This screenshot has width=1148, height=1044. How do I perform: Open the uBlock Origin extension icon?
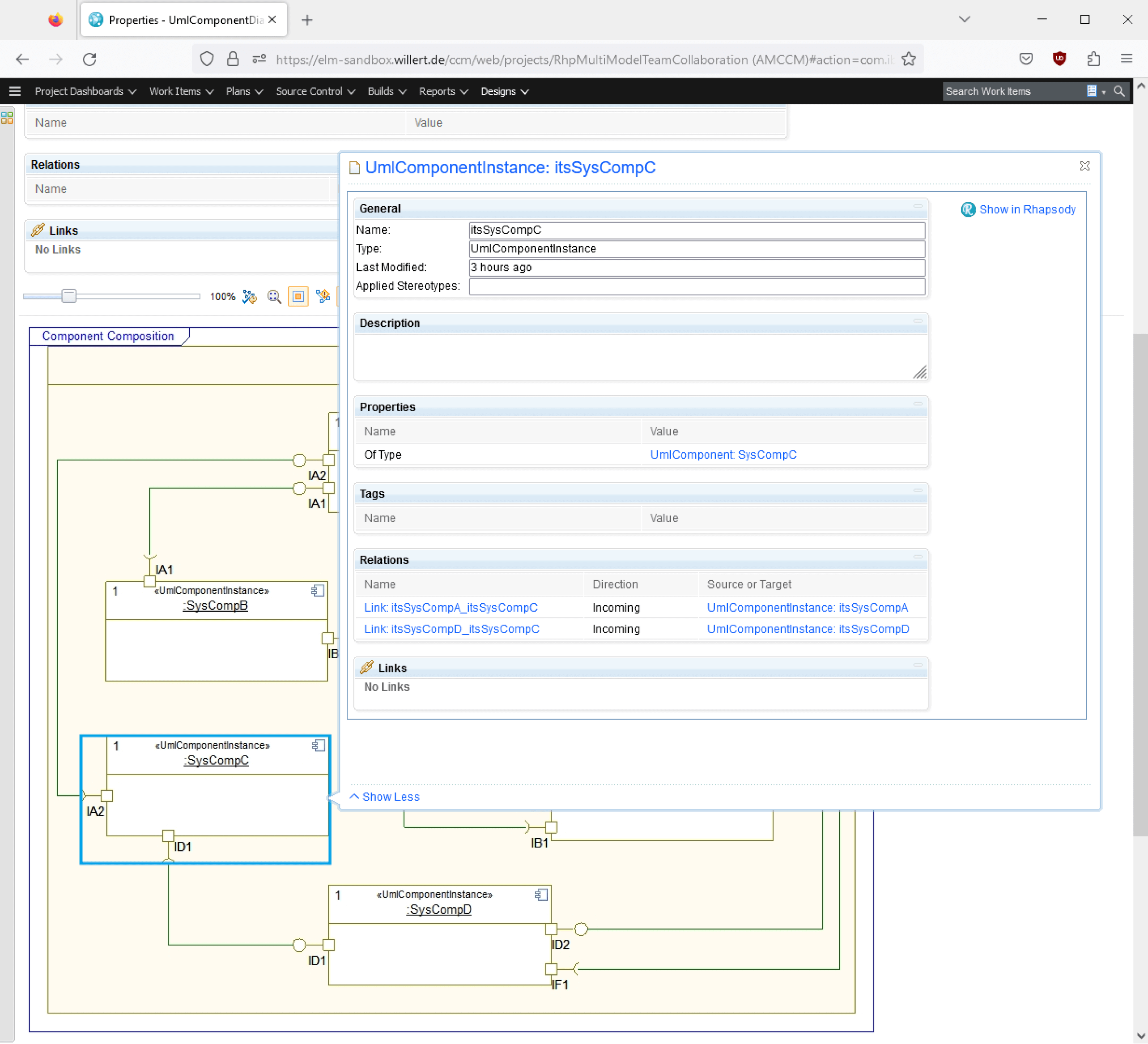click(1060, 59)
